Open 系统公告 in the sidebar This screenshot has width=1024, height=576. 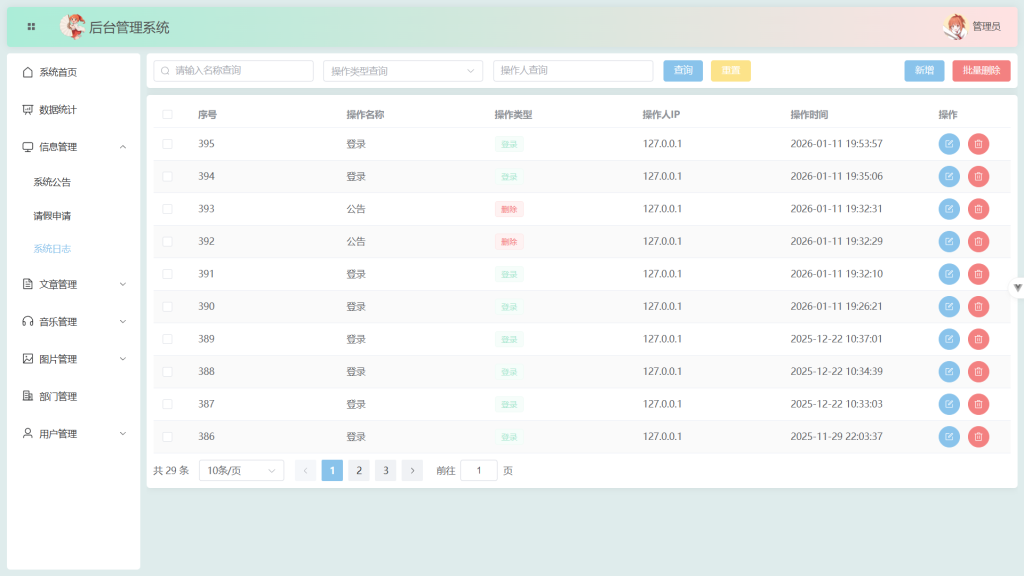coord(52,182)
